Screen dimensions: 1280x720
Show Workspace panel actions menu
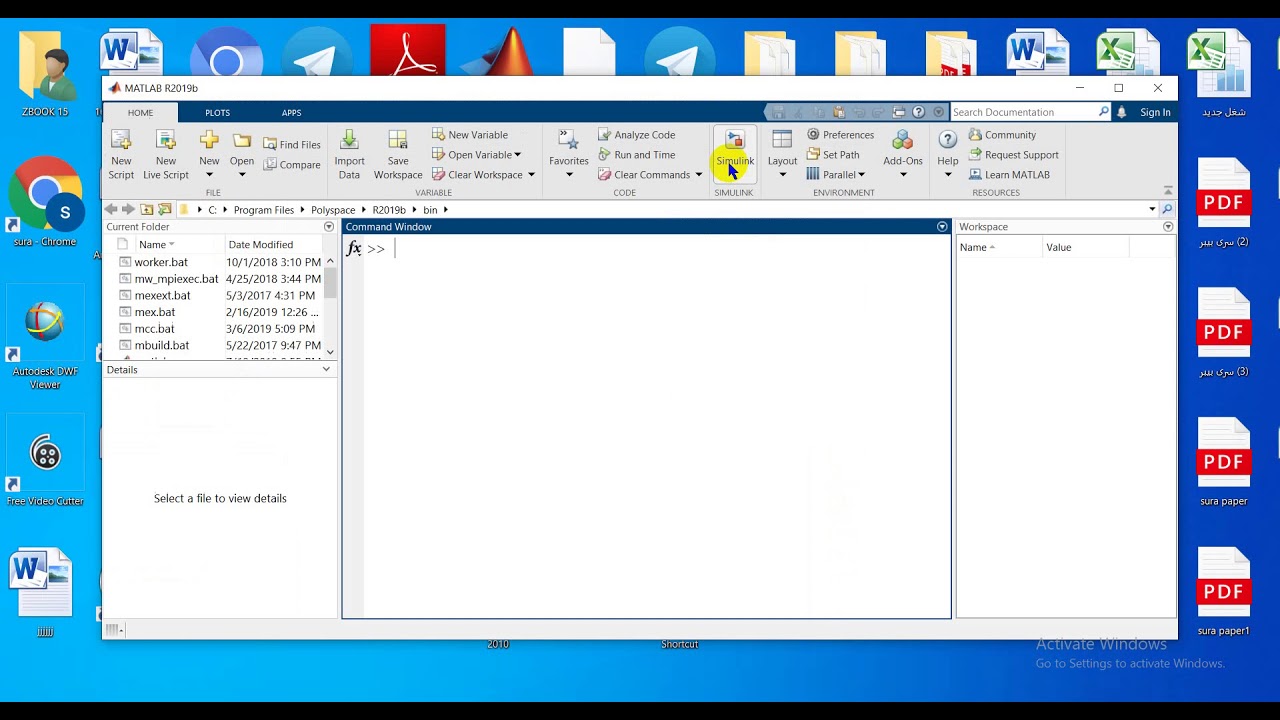[x=1168, y=227]
